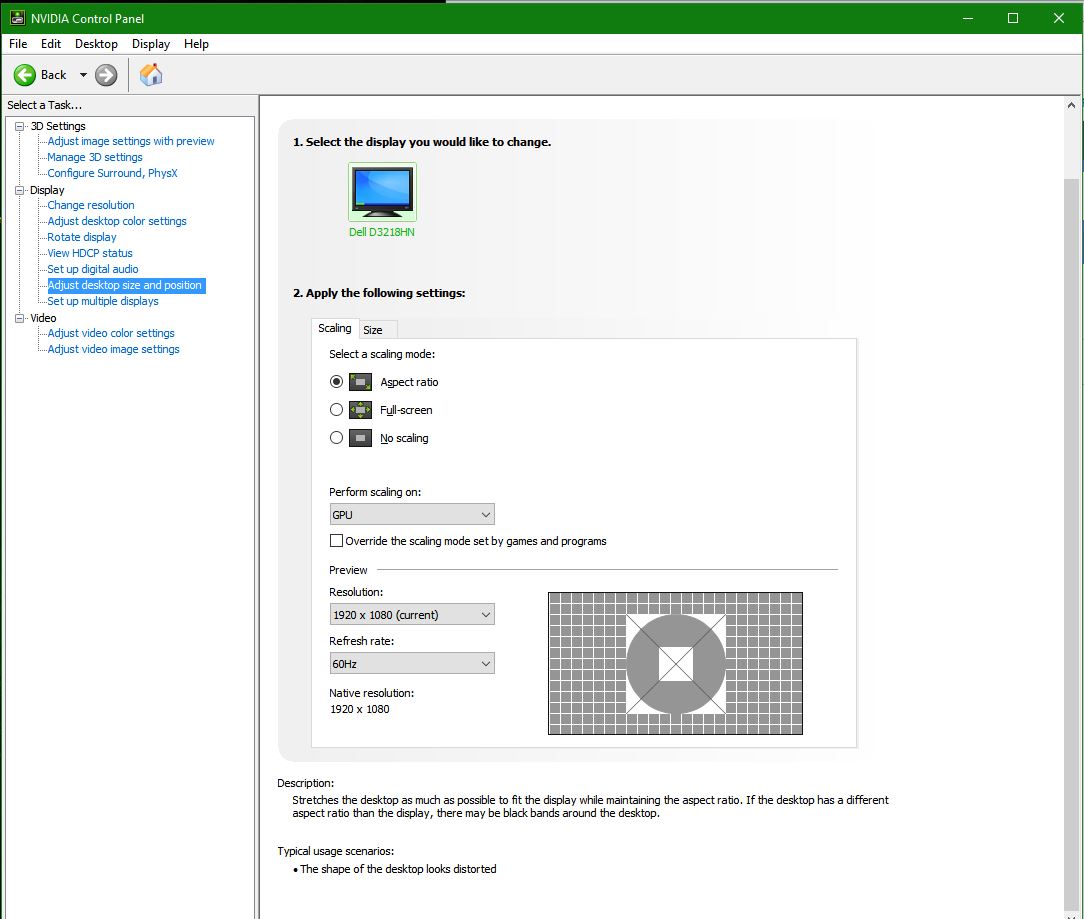Click the Aspect ratio scaling mode icon
Screen dimensions: 1084x919
point(360,382)
